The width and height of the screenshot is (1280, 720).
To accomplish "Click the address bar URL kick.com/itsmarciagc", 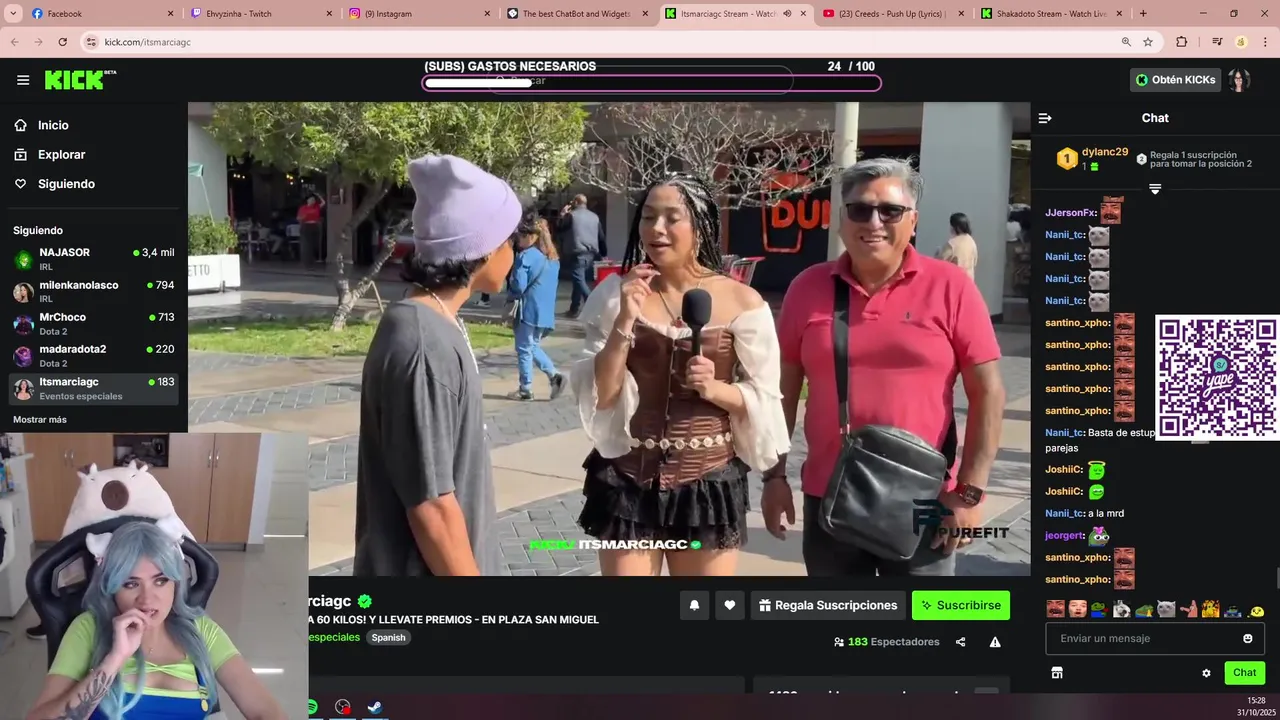I will coord(147,42).
